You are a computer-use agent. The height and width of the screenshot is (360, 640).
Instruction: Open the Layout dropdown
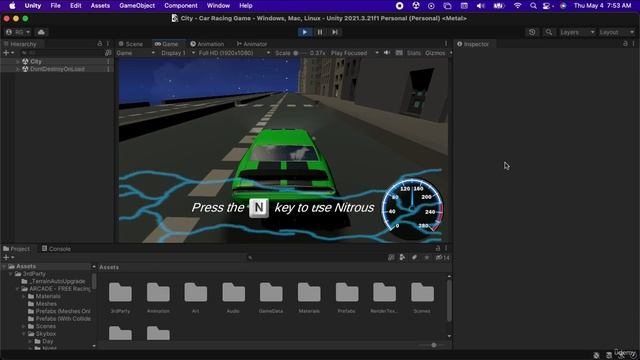(616, 32)
